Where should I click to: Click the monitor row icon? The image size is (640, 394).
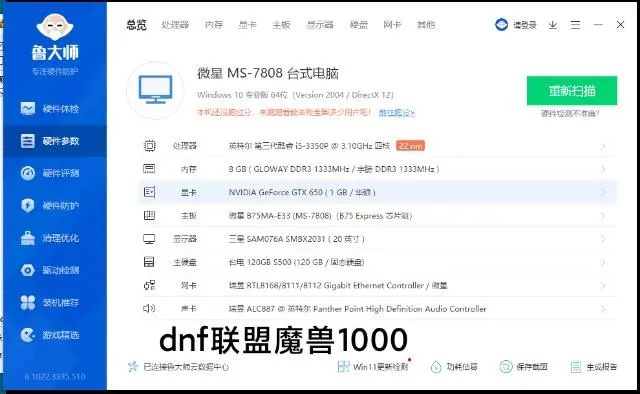[149, 238]
